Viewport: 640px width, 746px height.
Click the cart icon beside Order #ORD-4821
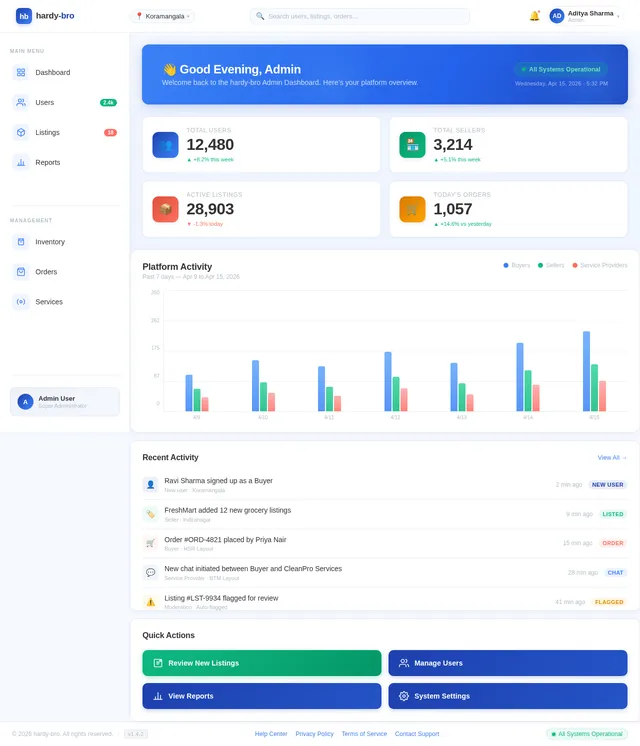click(150, 543)
